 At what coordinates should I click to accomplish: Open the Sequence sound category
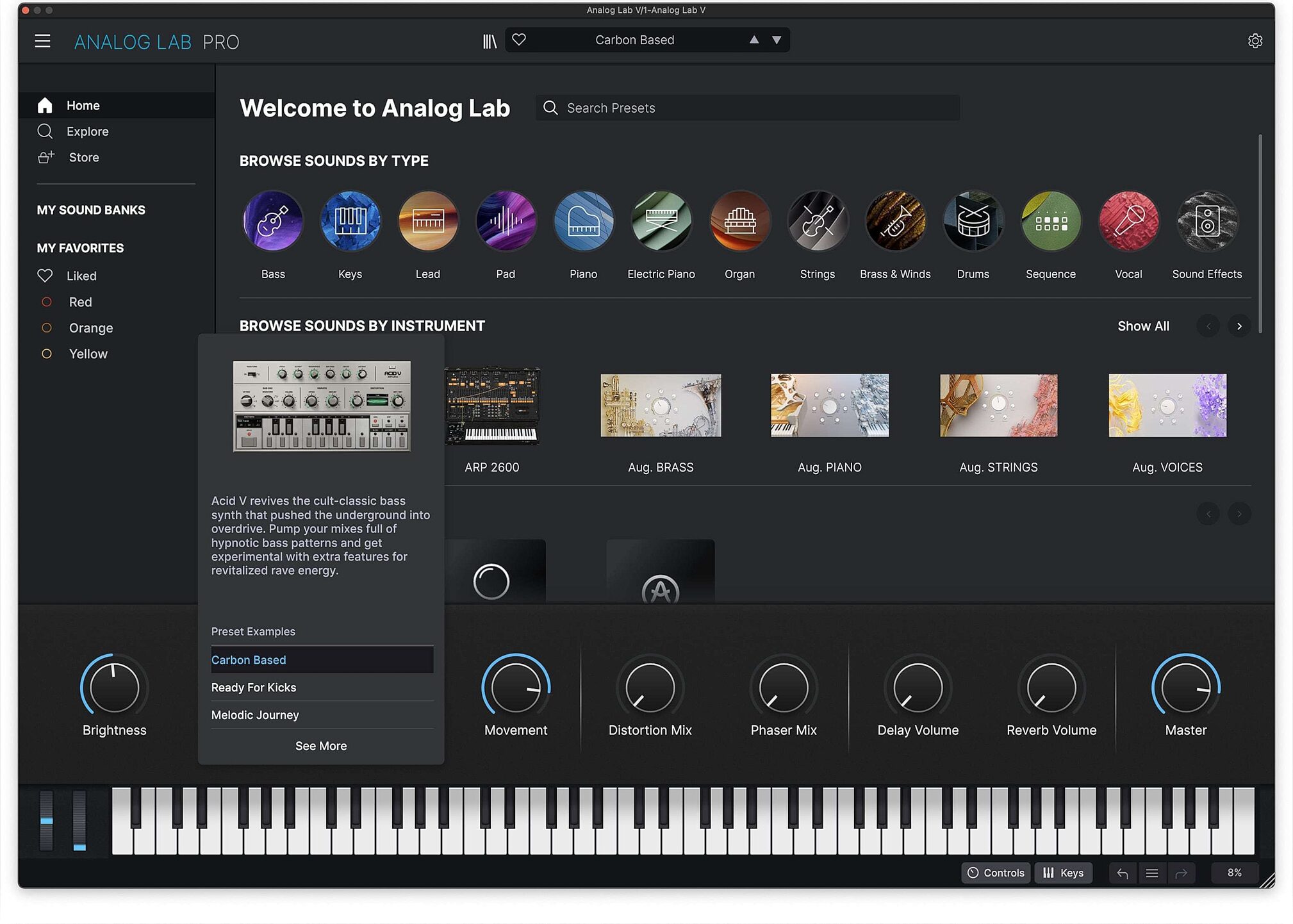point(1050,220)
